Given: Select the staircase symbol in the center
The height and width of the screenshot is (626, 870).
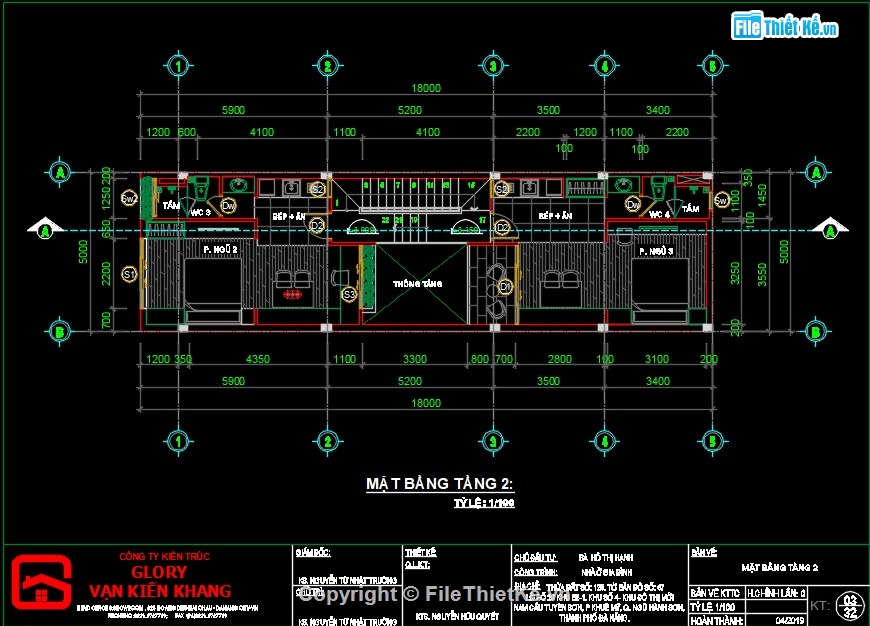Looking at the screenshot, I should coord(420,200).
